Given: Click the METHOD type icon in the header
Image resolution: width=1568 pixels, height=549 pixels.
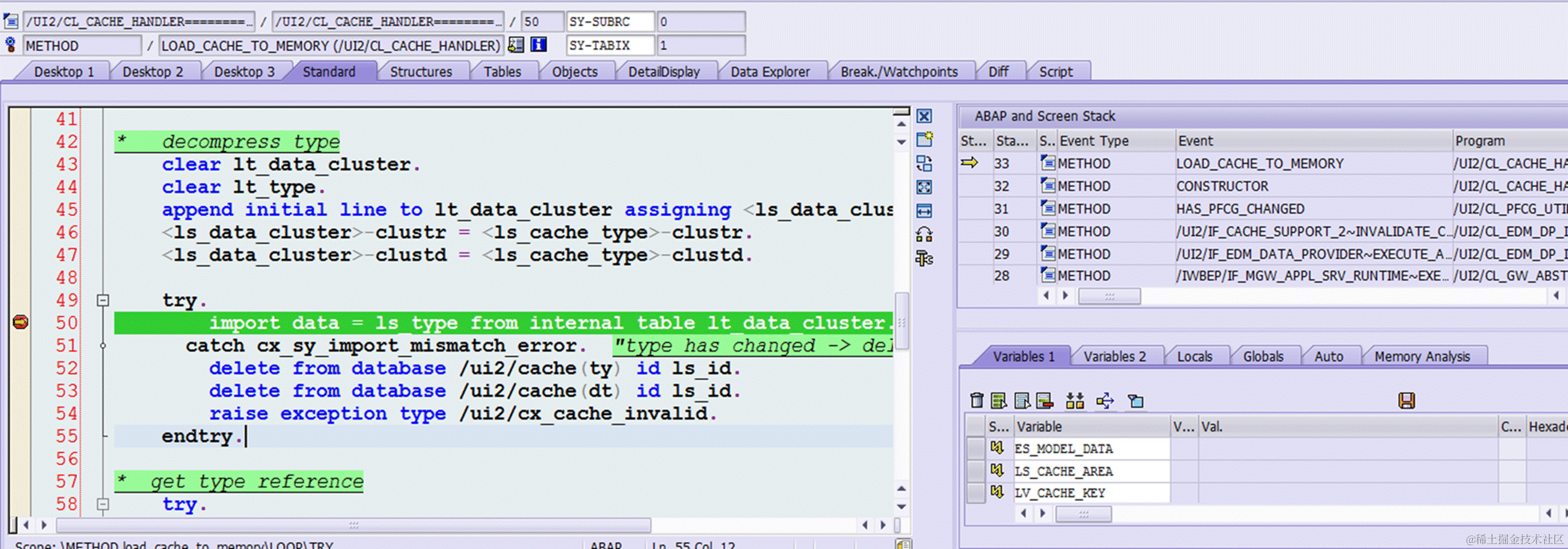Looking at the screenshot, I should click(11, 45).
